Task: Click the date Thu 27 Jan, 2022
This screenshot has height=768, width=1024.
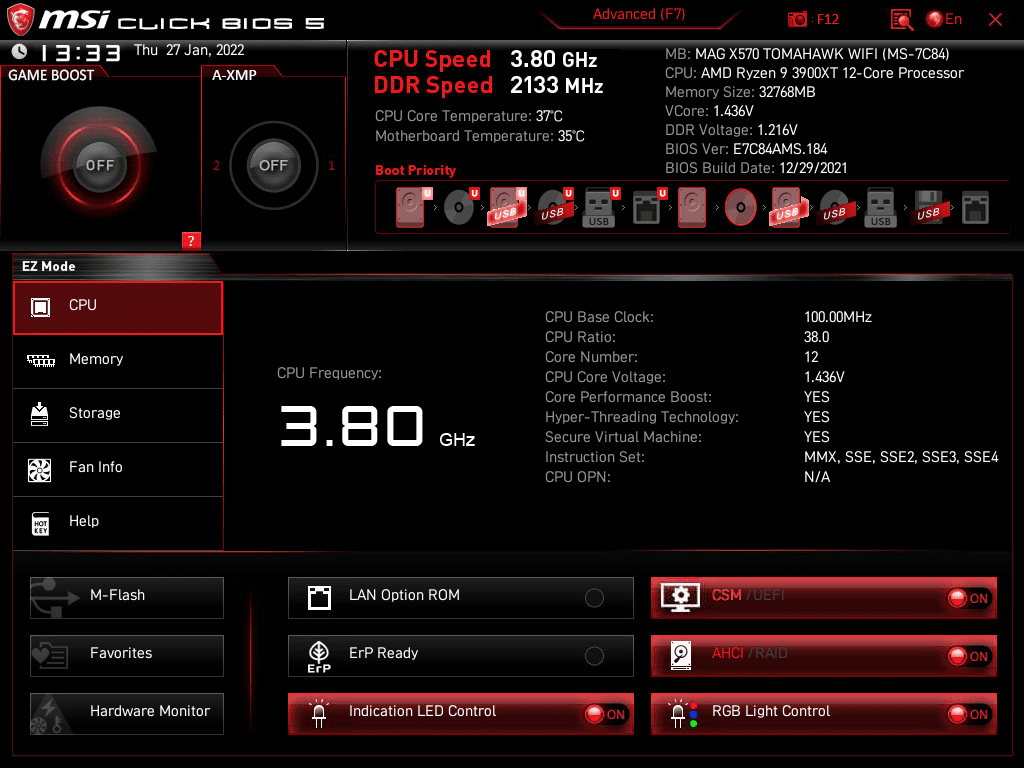Action: (x=189, y=50)
